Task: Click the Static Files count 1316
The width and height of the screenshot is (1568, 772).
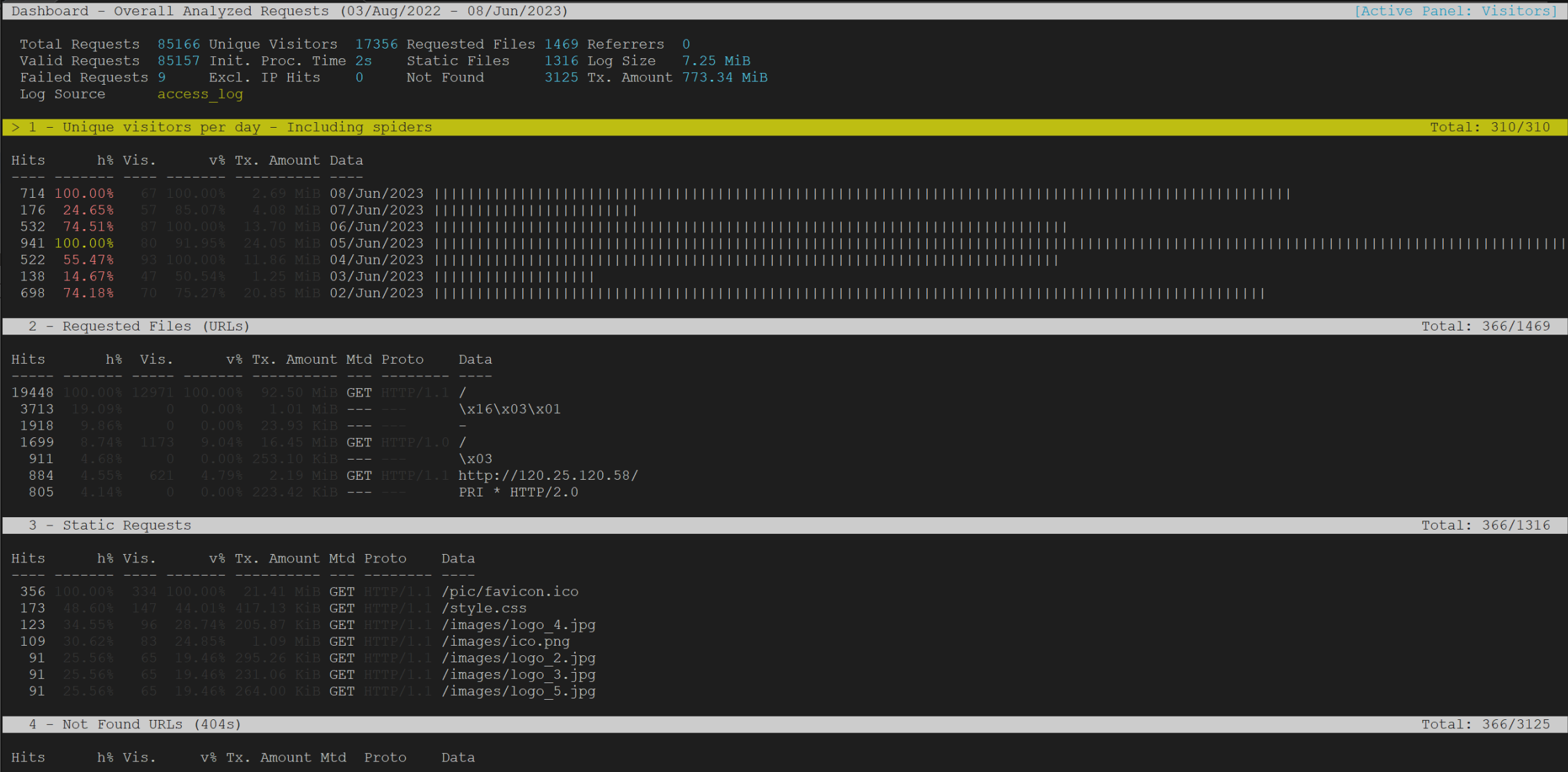Action: pos(561,61)
